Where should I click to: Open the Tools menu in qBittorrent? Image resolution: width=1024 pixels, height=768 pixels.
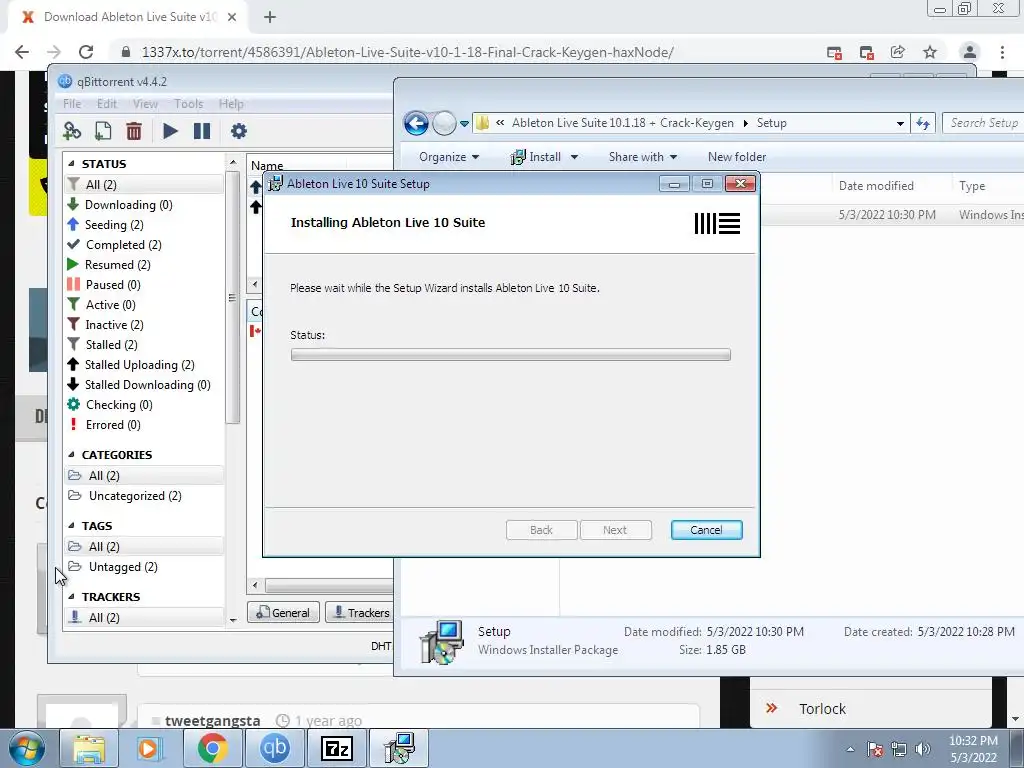click(x=188, y=104)
